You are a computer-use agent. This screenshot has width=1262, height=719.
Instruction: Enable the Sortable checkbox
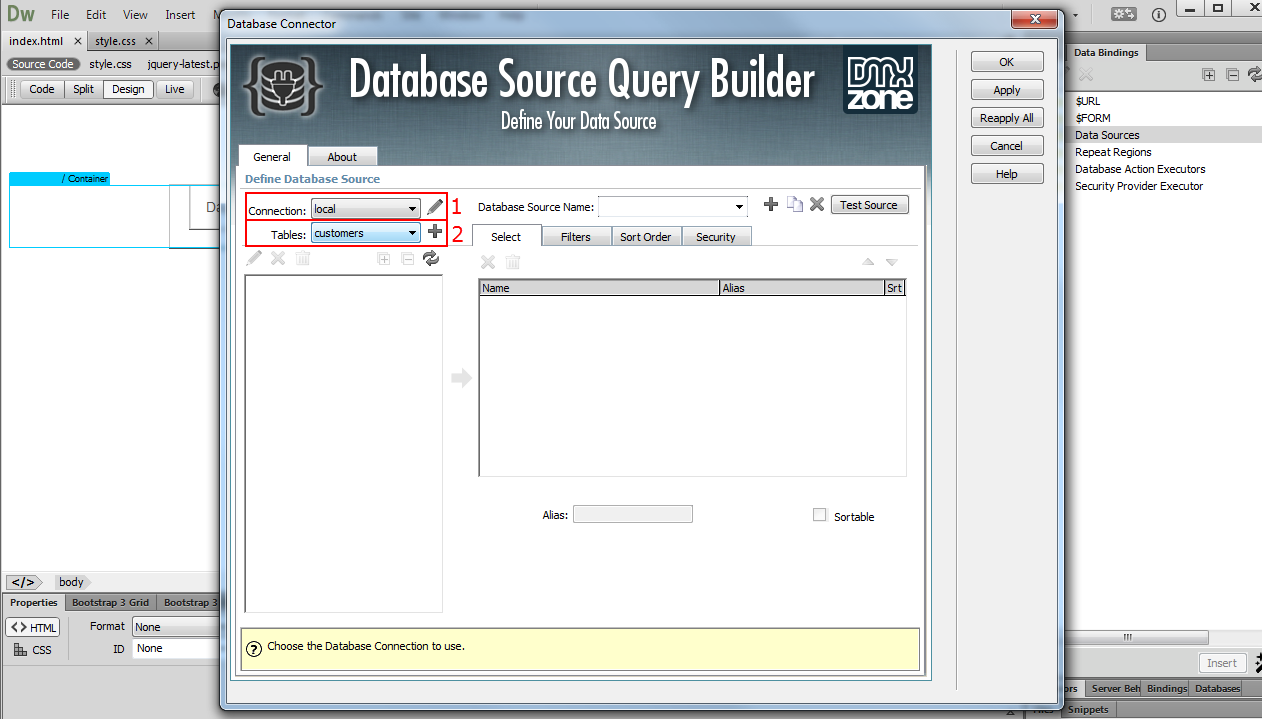click(x=820, y=515)
